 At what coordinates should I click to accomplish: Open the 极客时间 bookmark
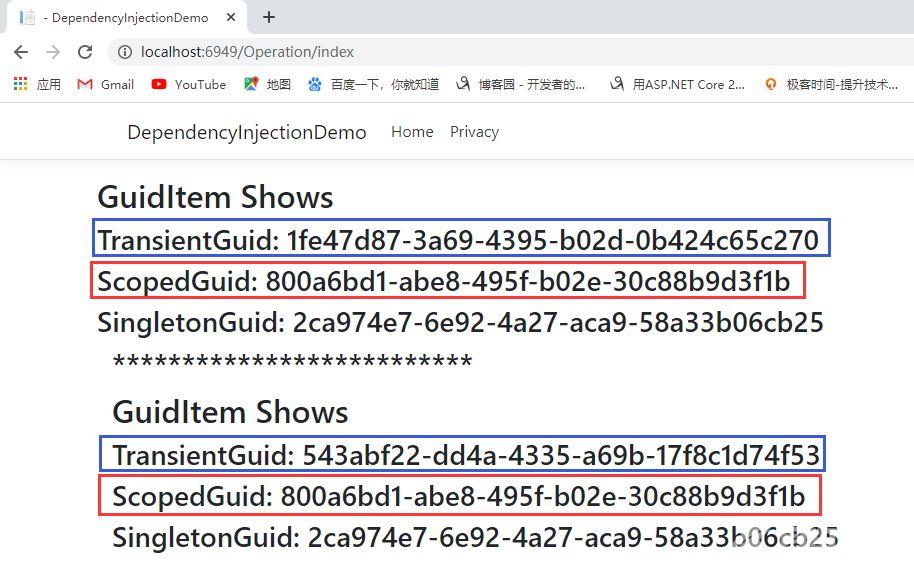(x=831, y=84)
